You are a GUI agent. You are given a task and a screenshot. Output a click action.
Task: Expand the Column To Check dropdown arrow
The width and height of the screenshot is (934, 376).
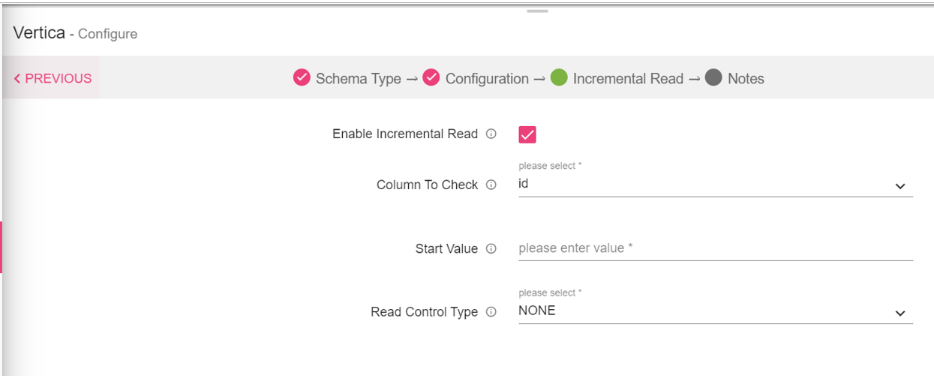tap(900, 187)
